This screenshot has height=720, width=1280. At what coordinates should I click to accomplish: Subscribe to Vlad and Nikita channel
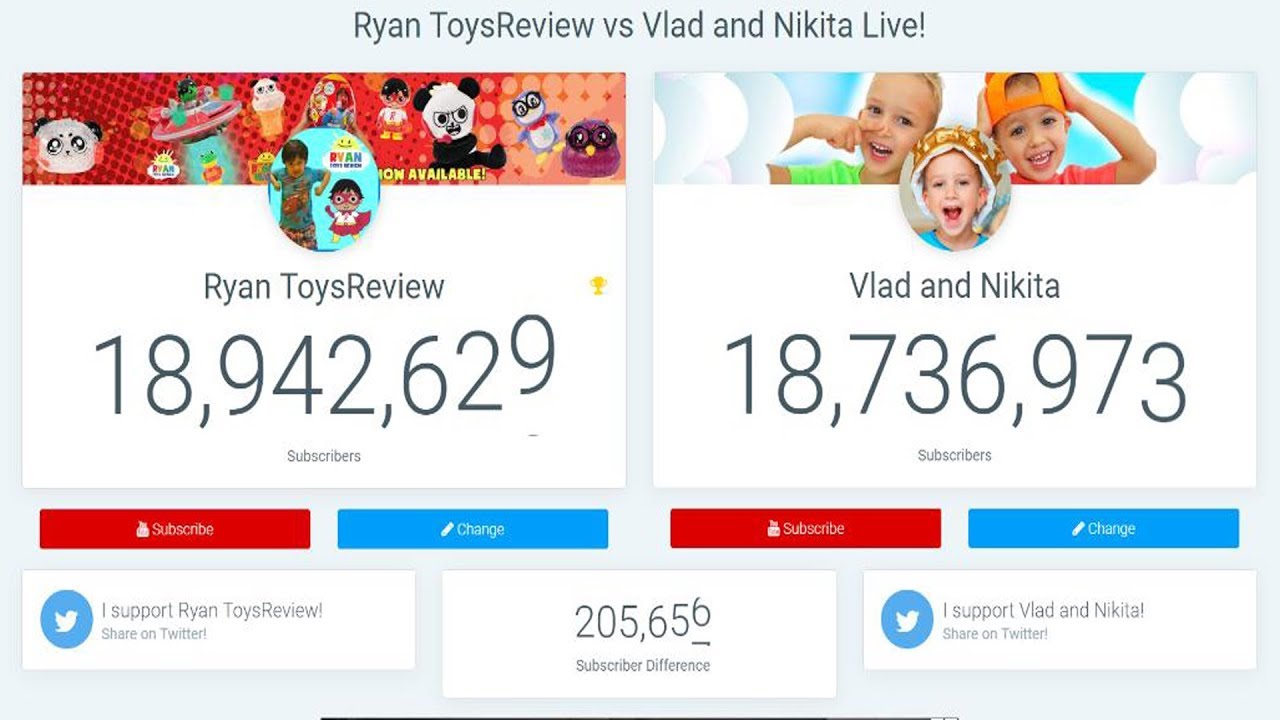805,528
